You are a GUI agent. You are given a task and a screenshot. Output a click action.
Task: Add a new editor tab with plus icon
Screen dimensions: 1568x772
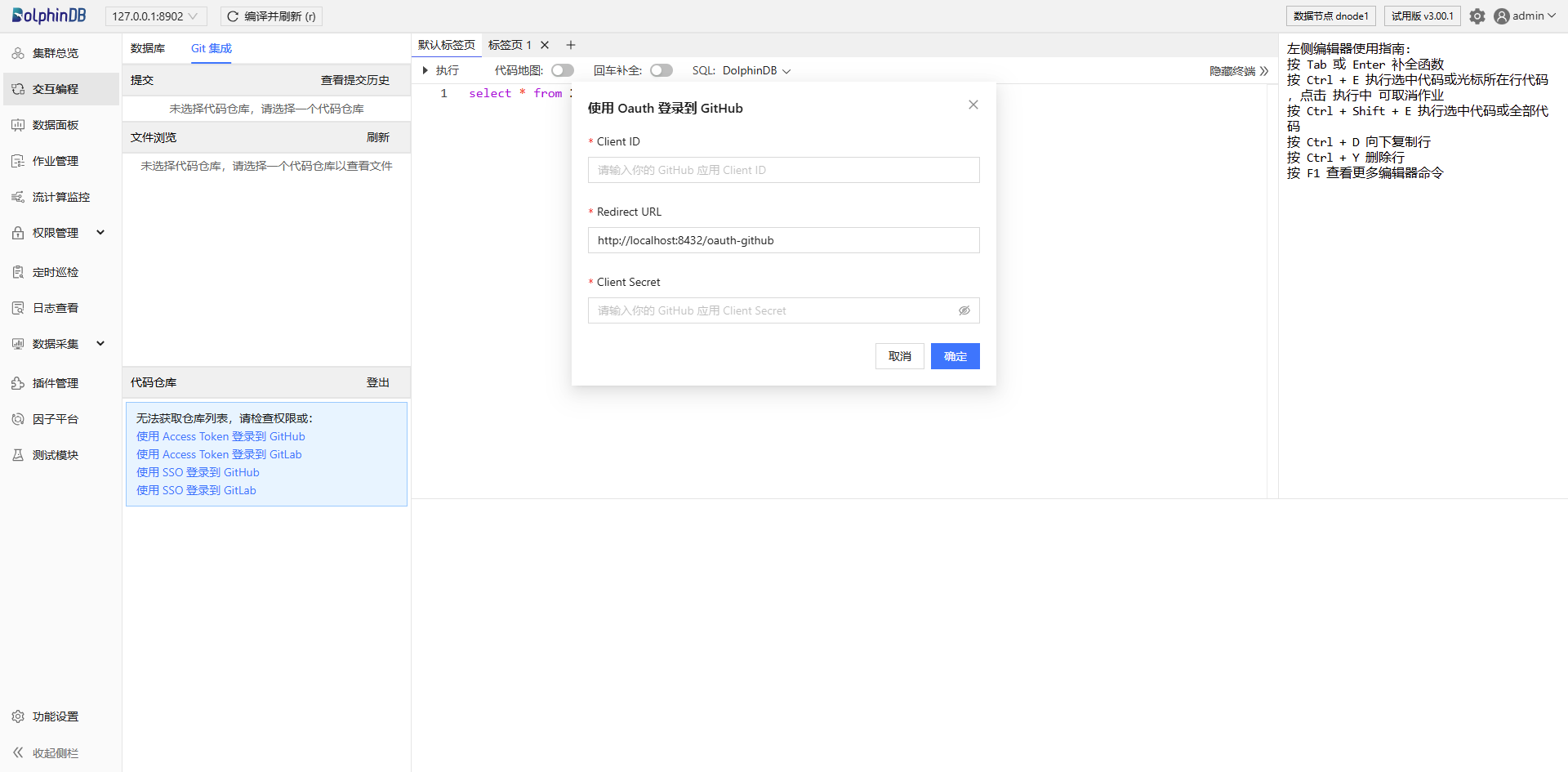[571, 45]
